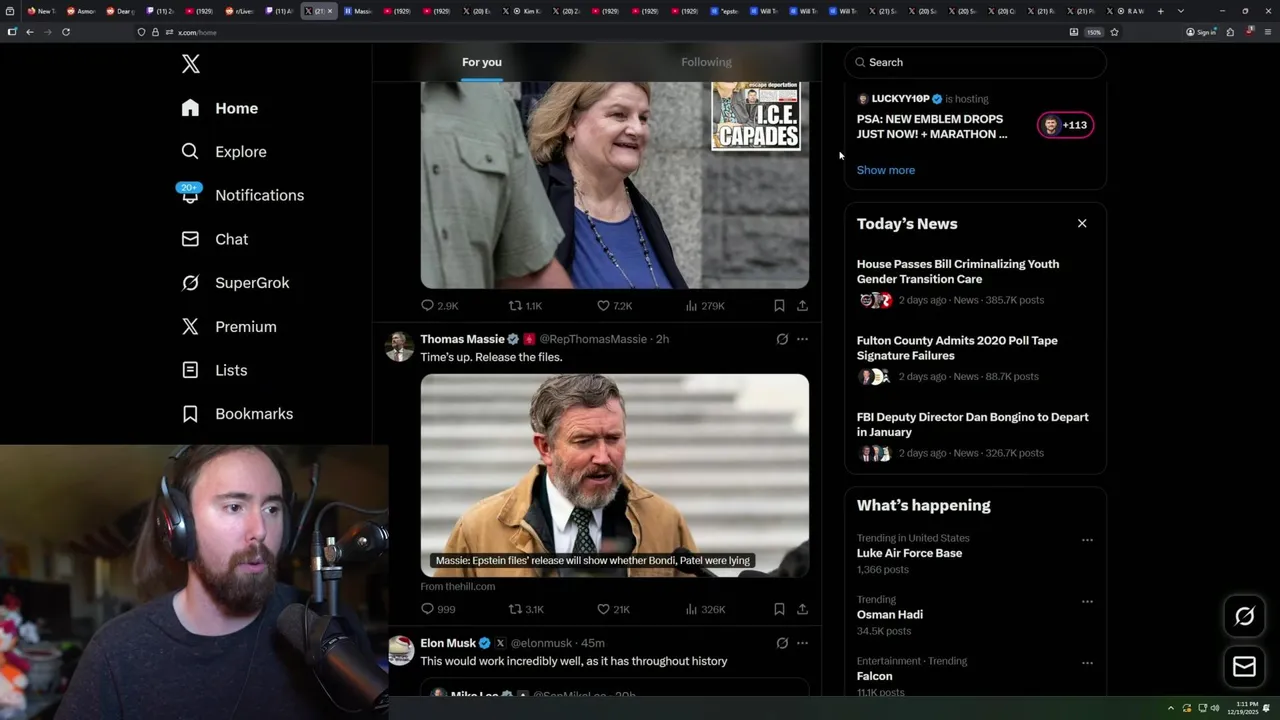Switch to the Following tab
The width and height of the screenshot is (1280, 720).
point(706,62)
